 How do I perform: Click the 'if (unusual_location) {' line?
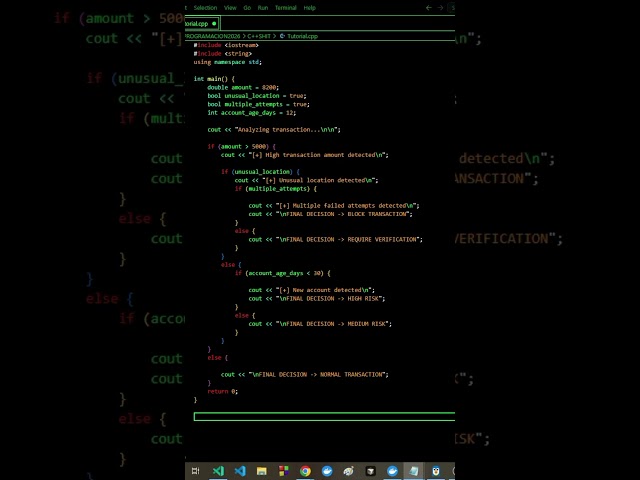[260, 172]
